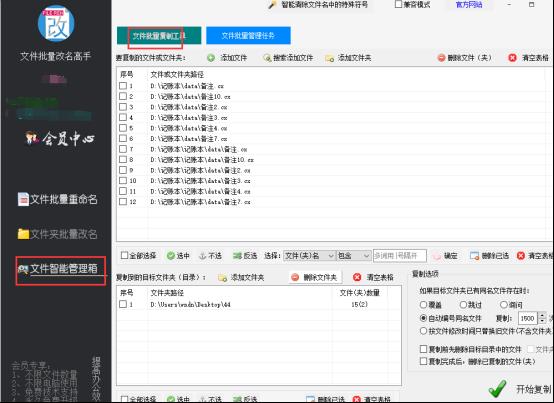Check the 全部选择 checkbox
This screenshot has height=403, width=554.
click(124, 255)
